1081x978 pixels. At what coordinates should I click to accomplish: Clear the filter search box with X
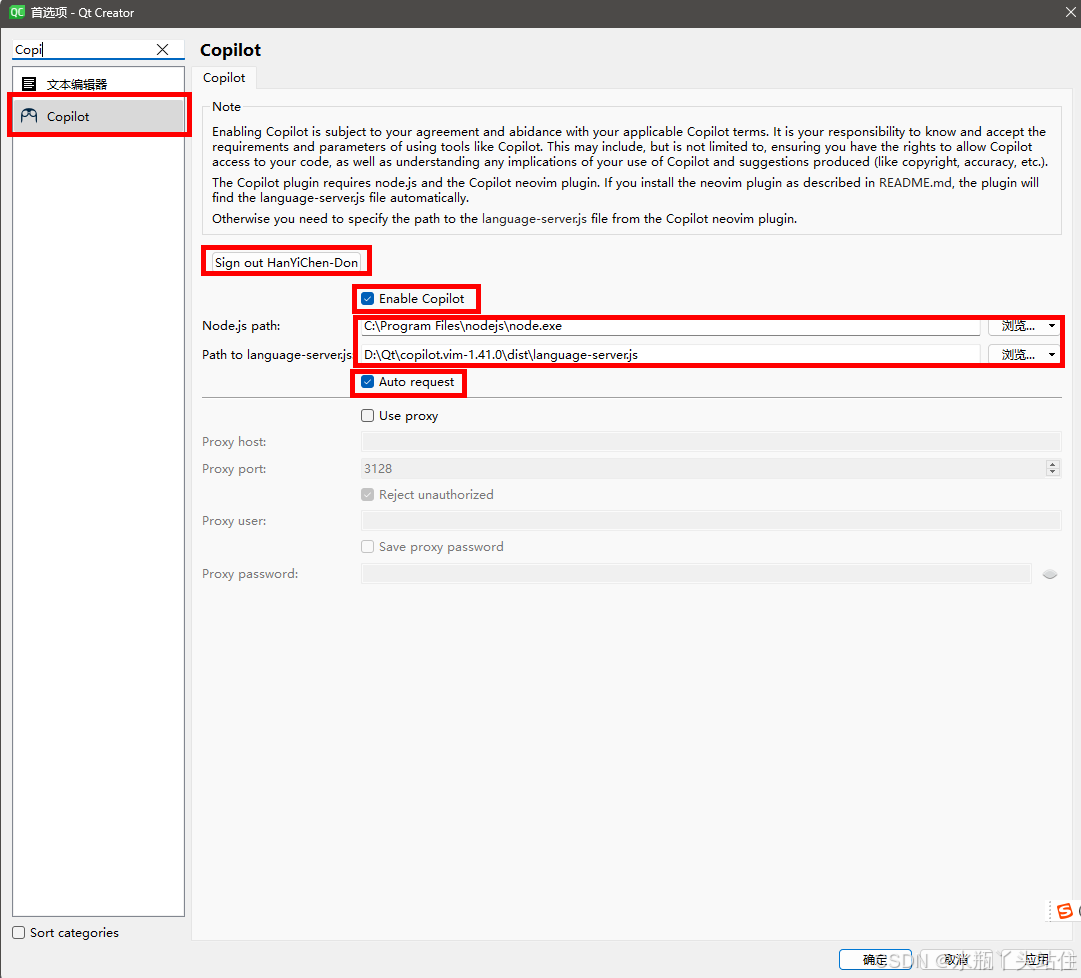(163, 50)
